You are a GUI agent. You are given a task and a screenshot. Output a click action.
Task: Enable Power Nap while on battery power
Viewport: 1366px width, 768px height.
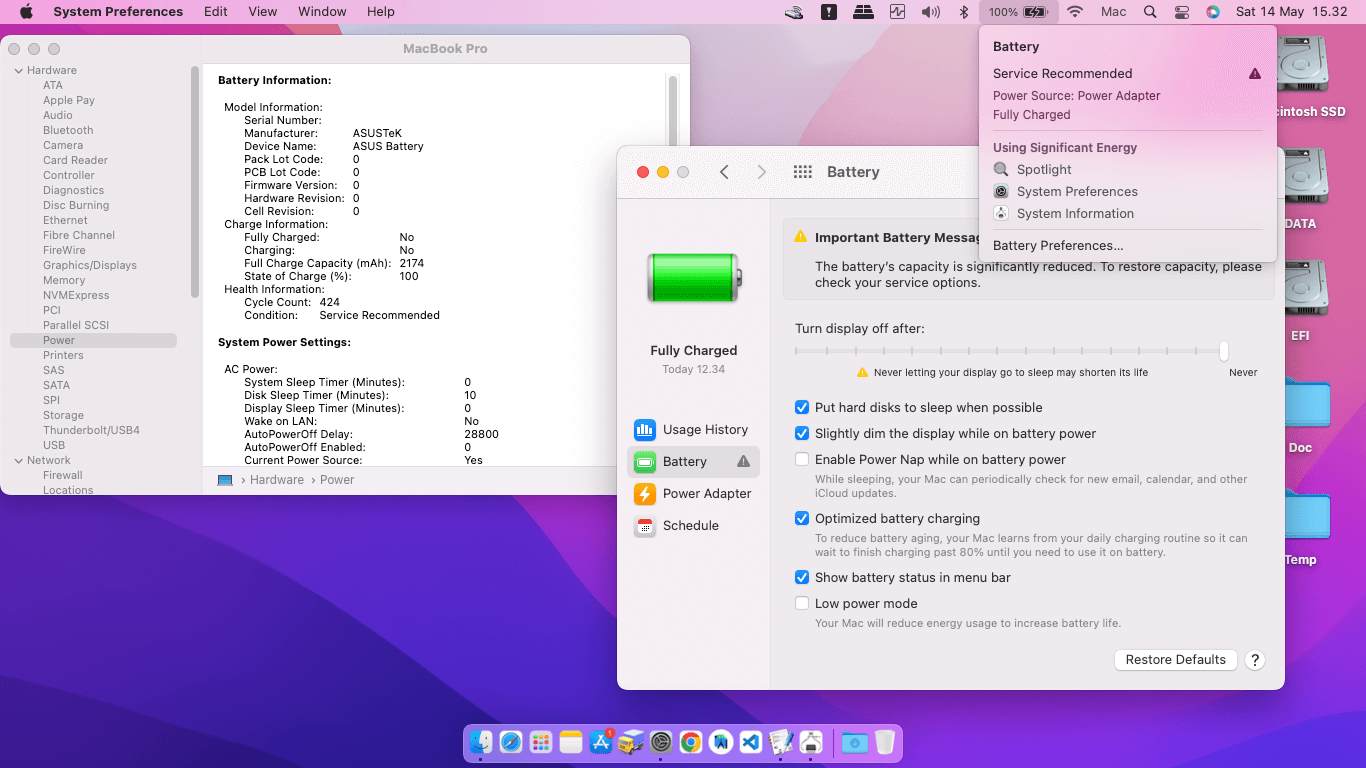(802, 460)
